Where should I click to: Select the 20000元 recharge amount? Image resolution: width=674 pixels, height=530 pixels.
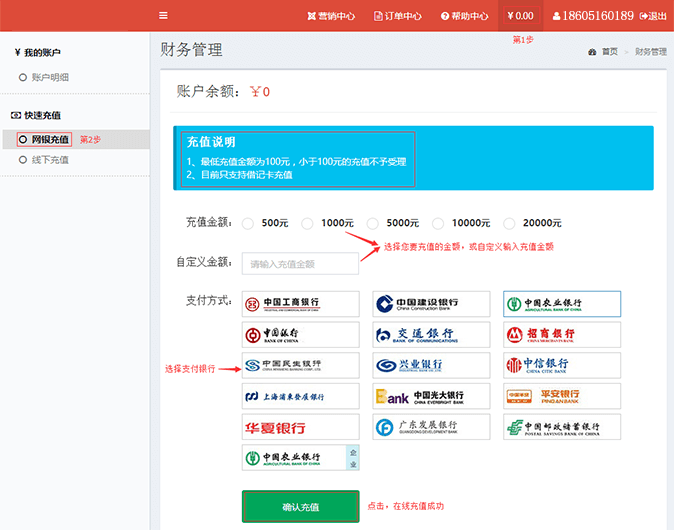pos(510,223)
